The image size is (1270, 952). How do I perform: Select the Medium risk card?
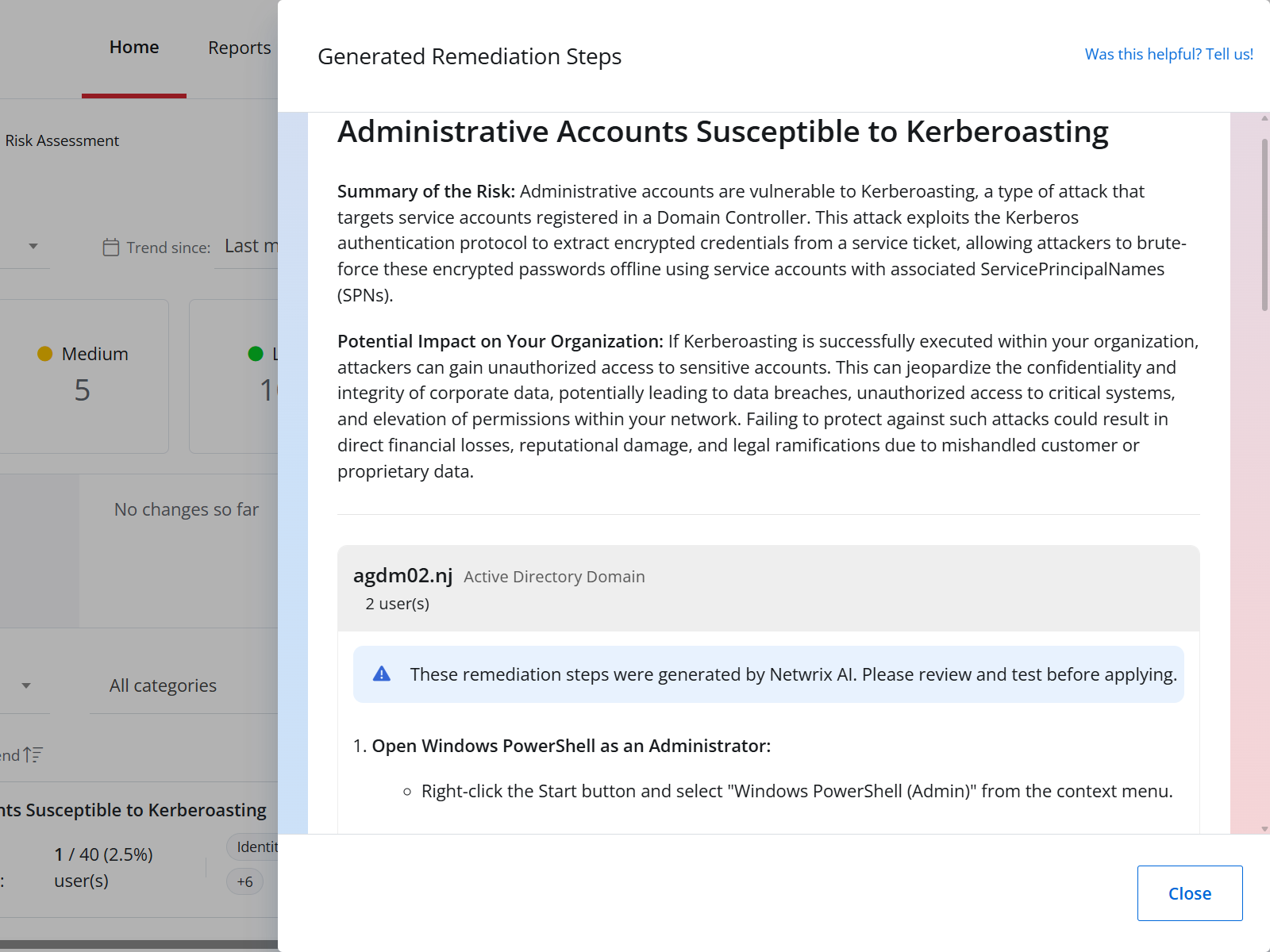tap(83, 376)
